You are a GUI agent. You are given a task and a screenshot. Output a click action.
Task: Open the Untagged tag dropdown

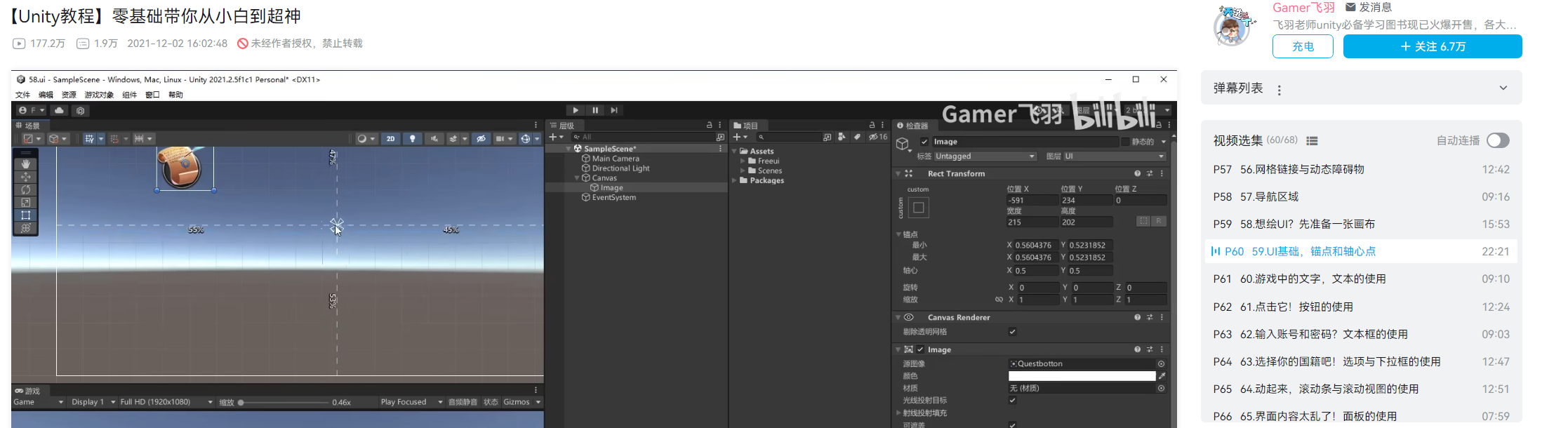(x=985, y=156)
